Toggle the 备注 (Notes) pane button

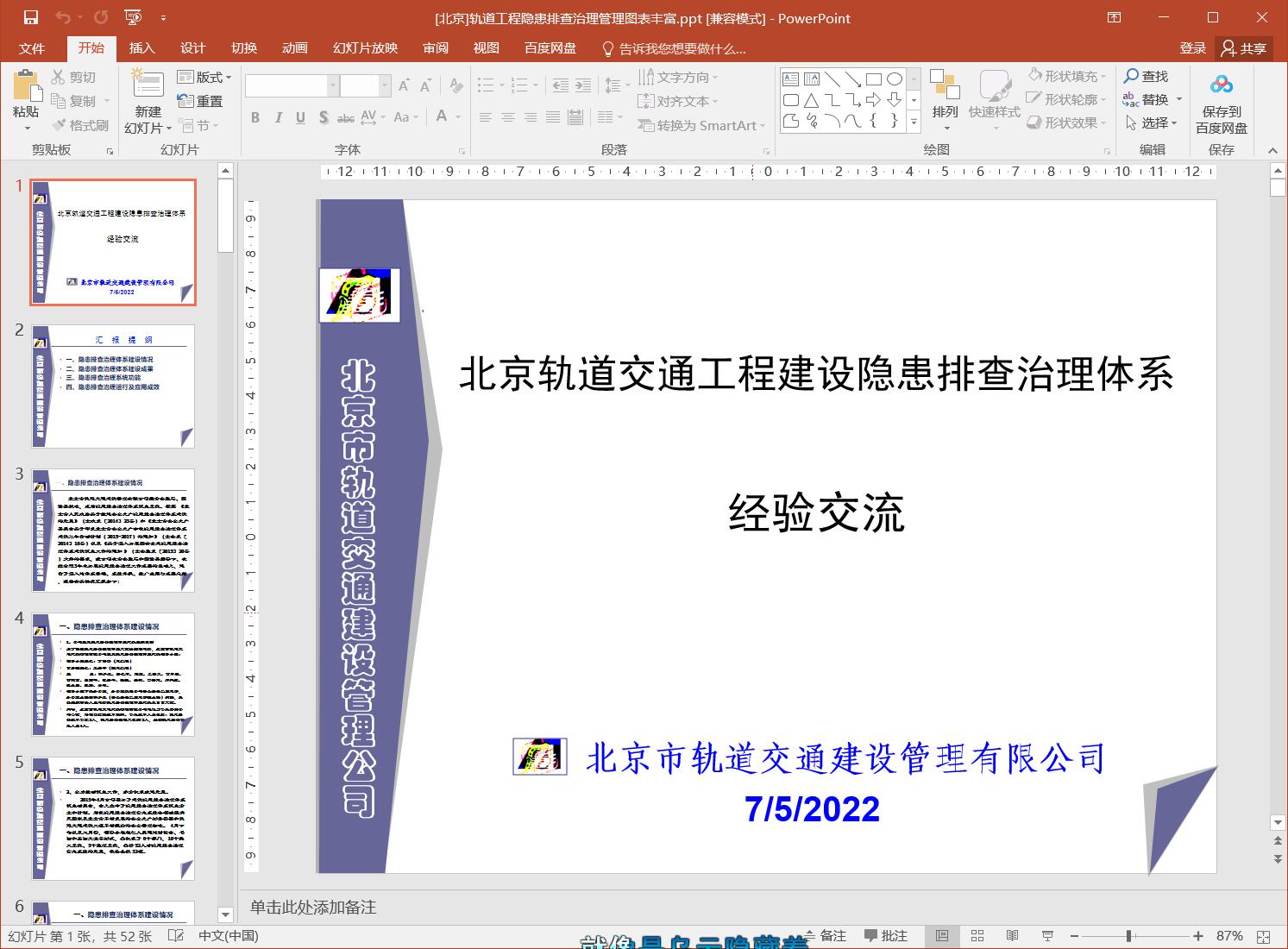click(x=825, y=936)
